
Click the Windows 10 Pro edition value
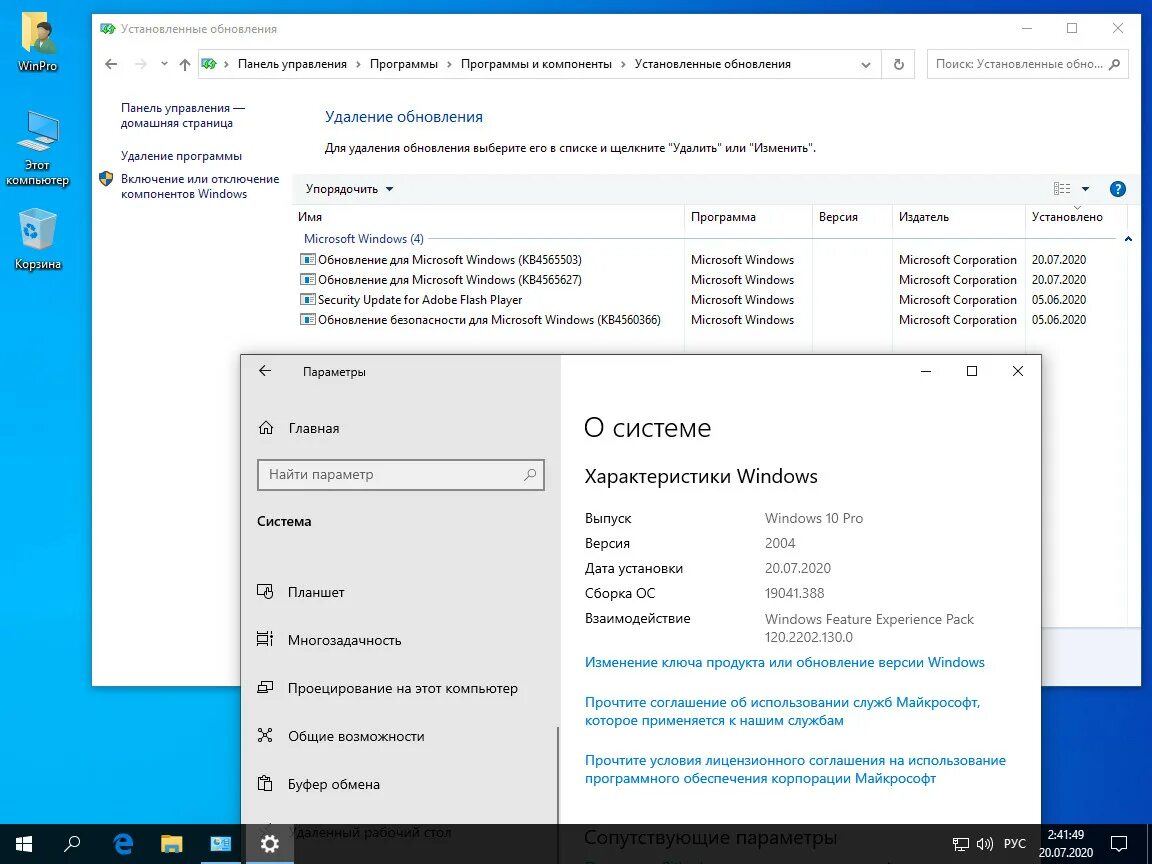(814, 518)
